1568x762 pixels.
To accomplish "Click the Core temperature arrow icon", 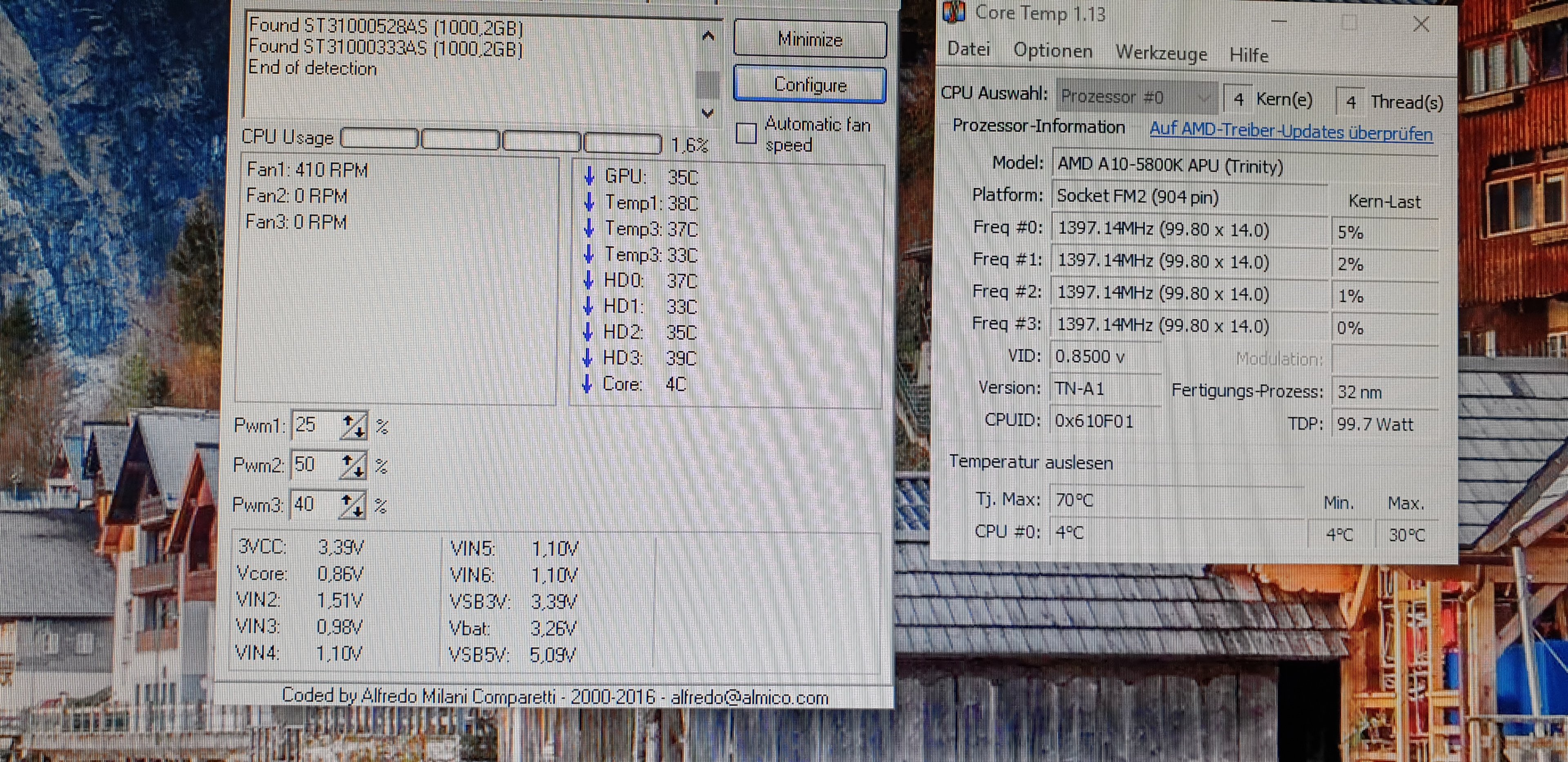I will pos(588,384).
